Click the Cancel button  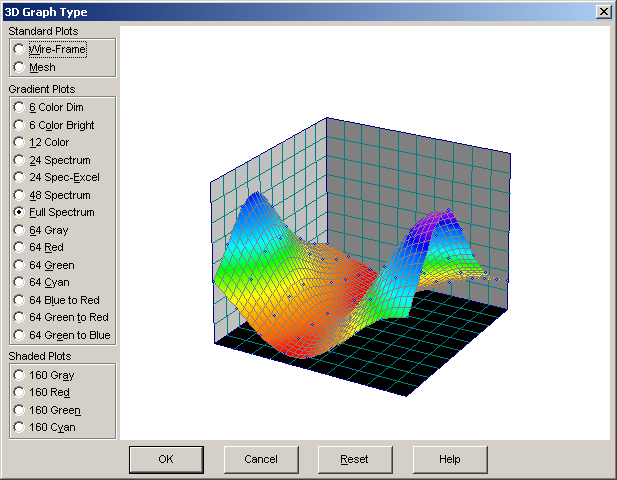click(261, 460)
